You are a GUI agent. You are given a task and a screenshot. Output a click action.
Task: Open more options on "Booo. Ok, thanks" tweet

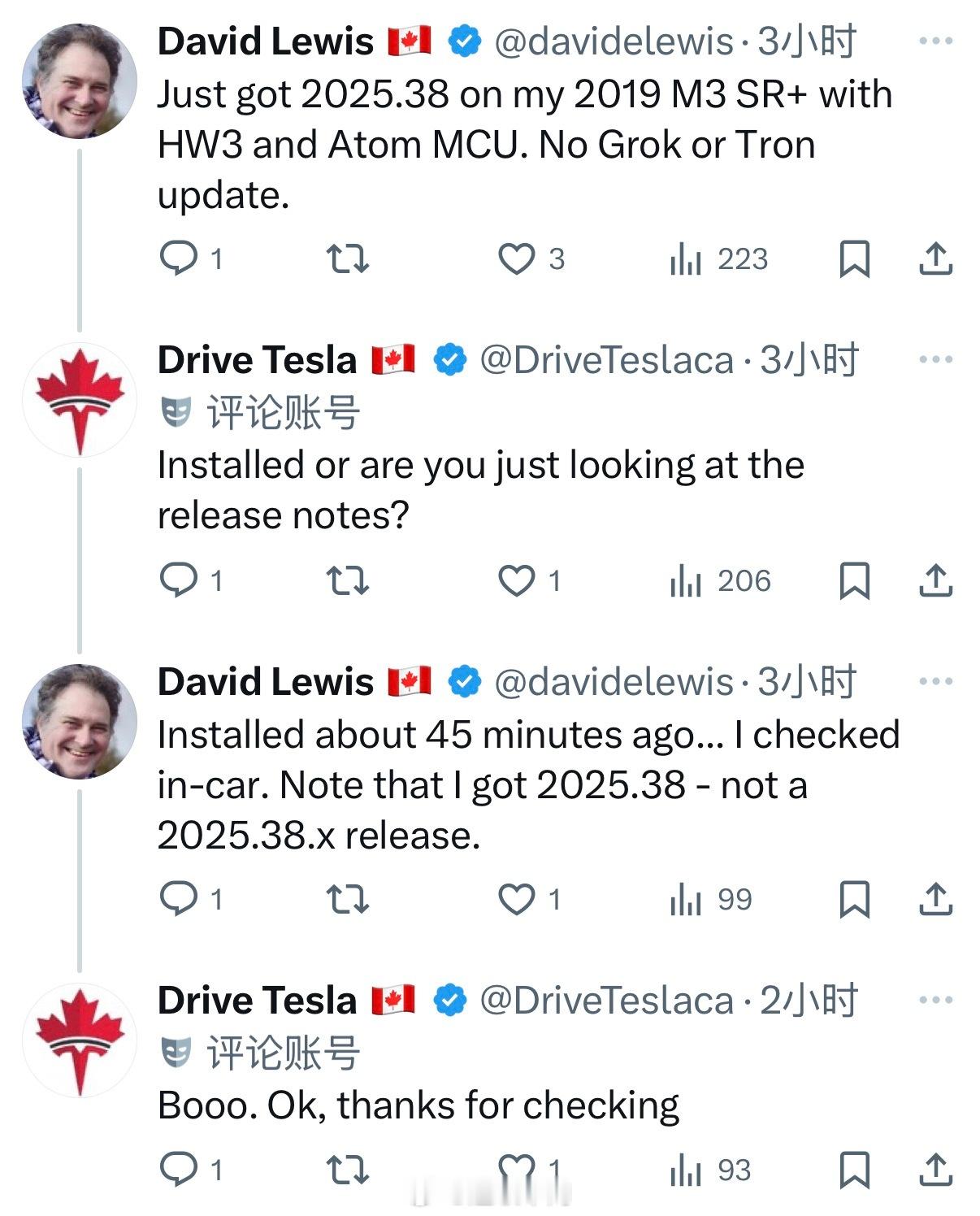[x=935, y=1000]
